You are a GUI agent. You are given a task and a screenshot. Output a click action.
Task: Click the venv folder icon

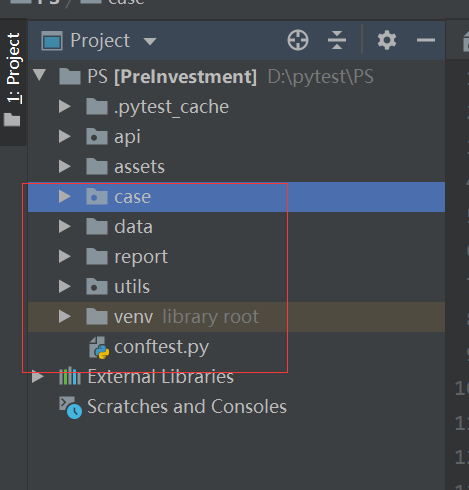click(97, 316)
